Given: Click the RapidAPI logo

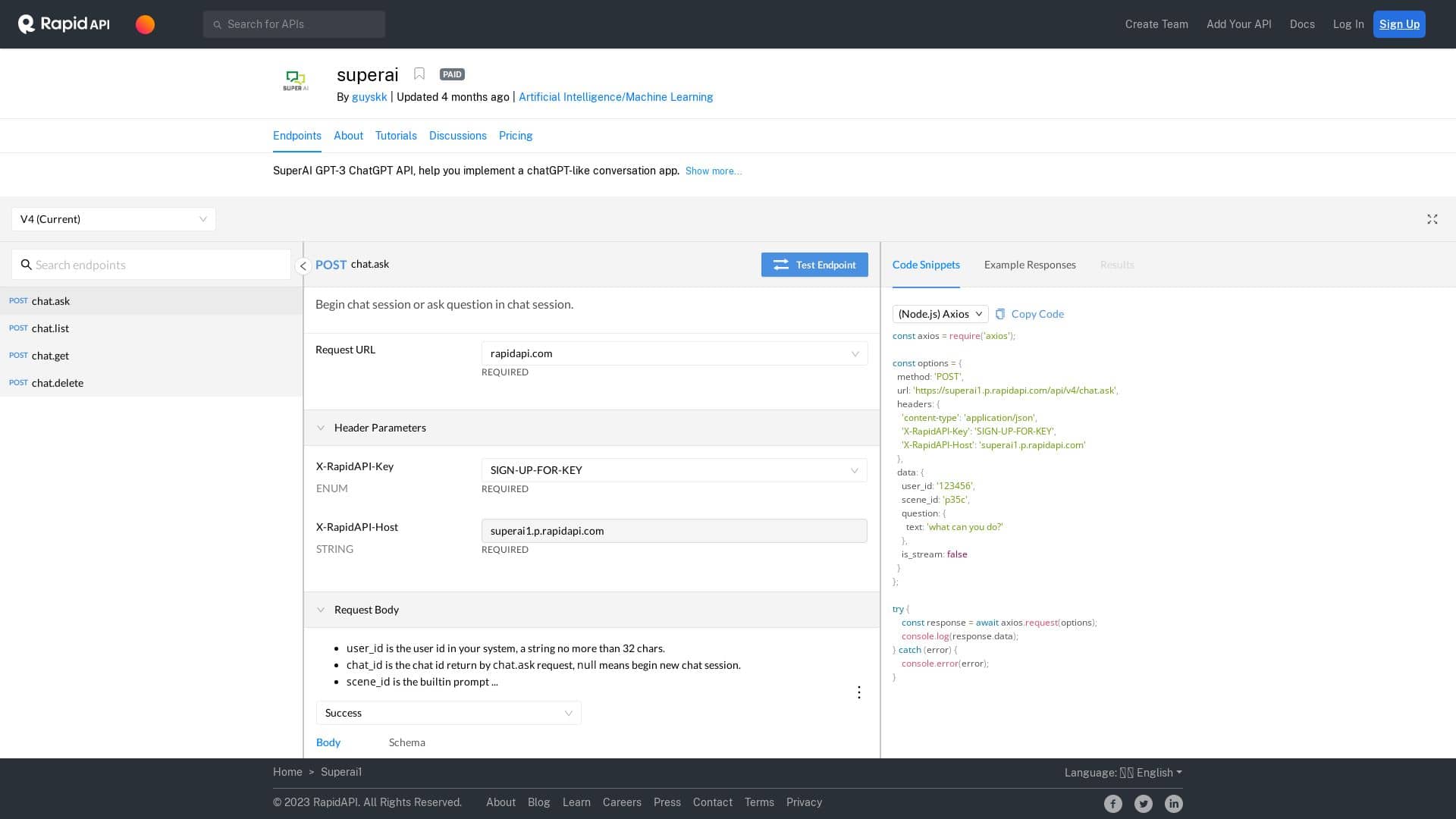Looking at the screenshot, I should point(63,24).
